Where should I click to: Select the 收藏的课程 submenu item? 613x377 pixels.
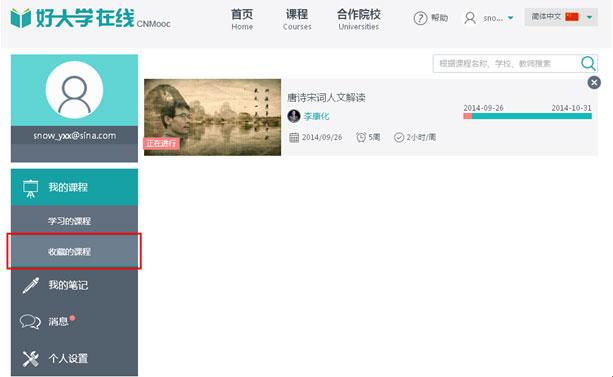[x=69, y=251]
